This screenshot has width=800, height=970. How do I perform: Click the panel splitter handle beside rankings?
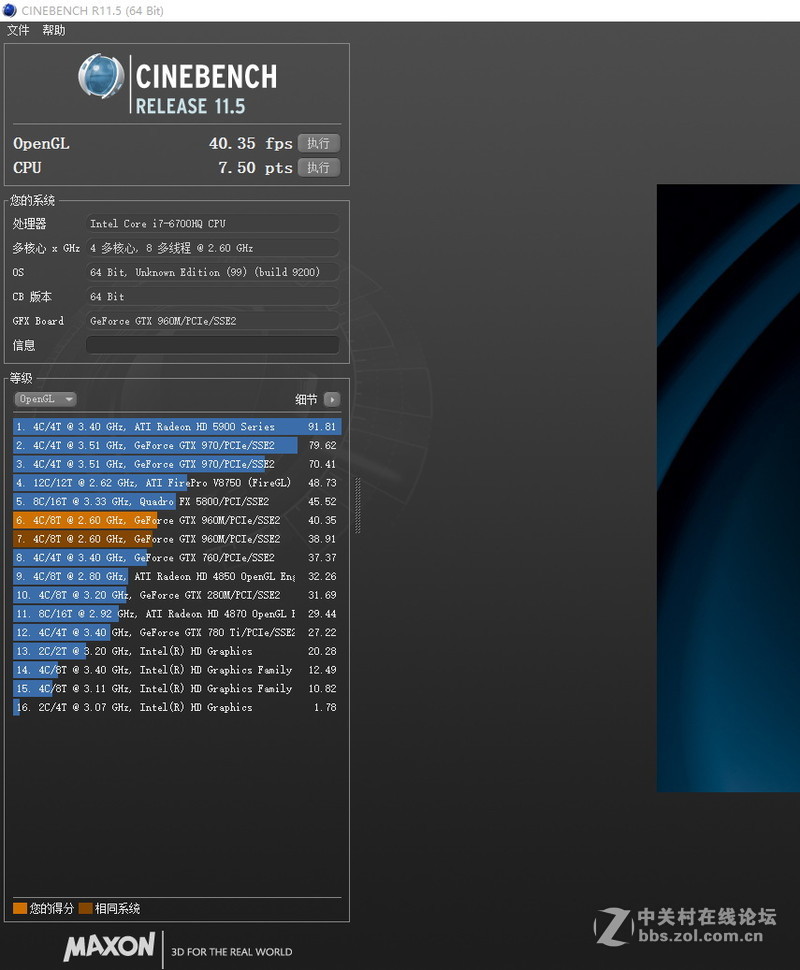(356, 519)
